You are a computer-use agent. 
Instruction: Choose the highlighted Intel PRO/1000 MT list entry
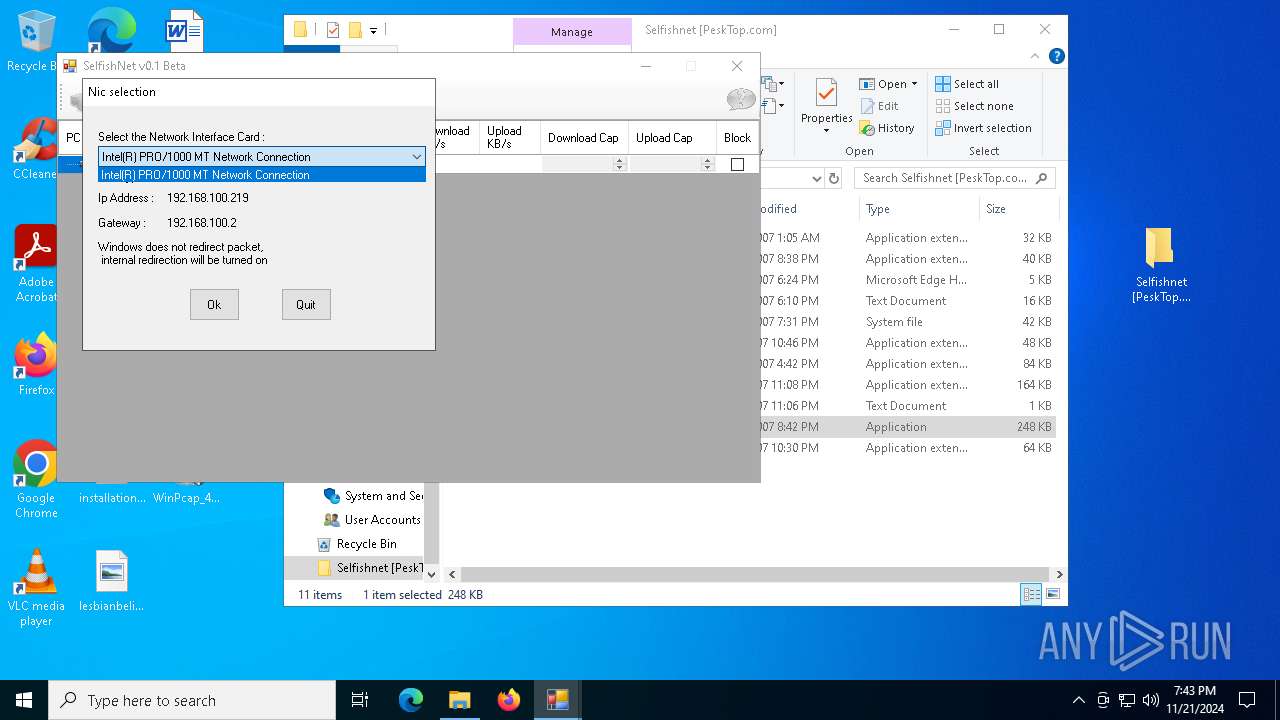click(262, 174)
